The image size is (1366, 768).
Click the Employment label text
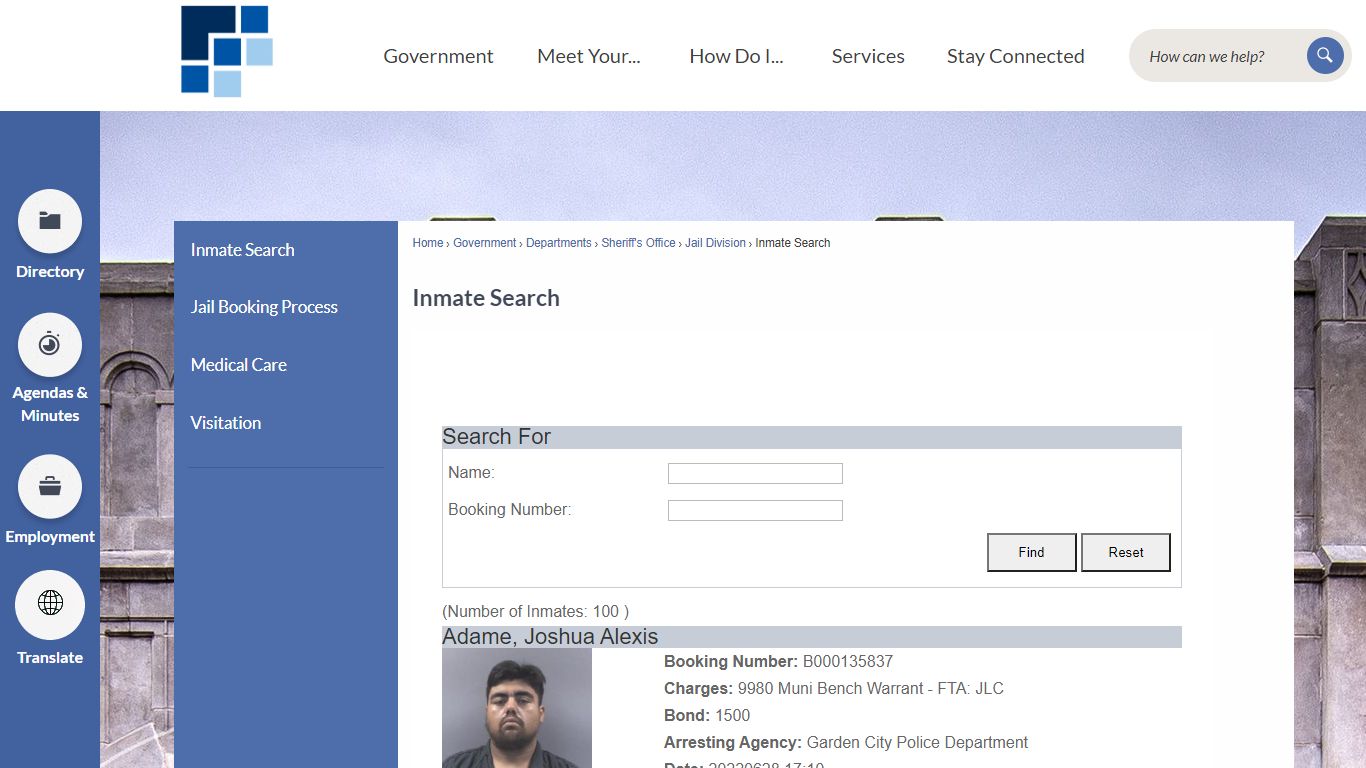pos(50,537)
